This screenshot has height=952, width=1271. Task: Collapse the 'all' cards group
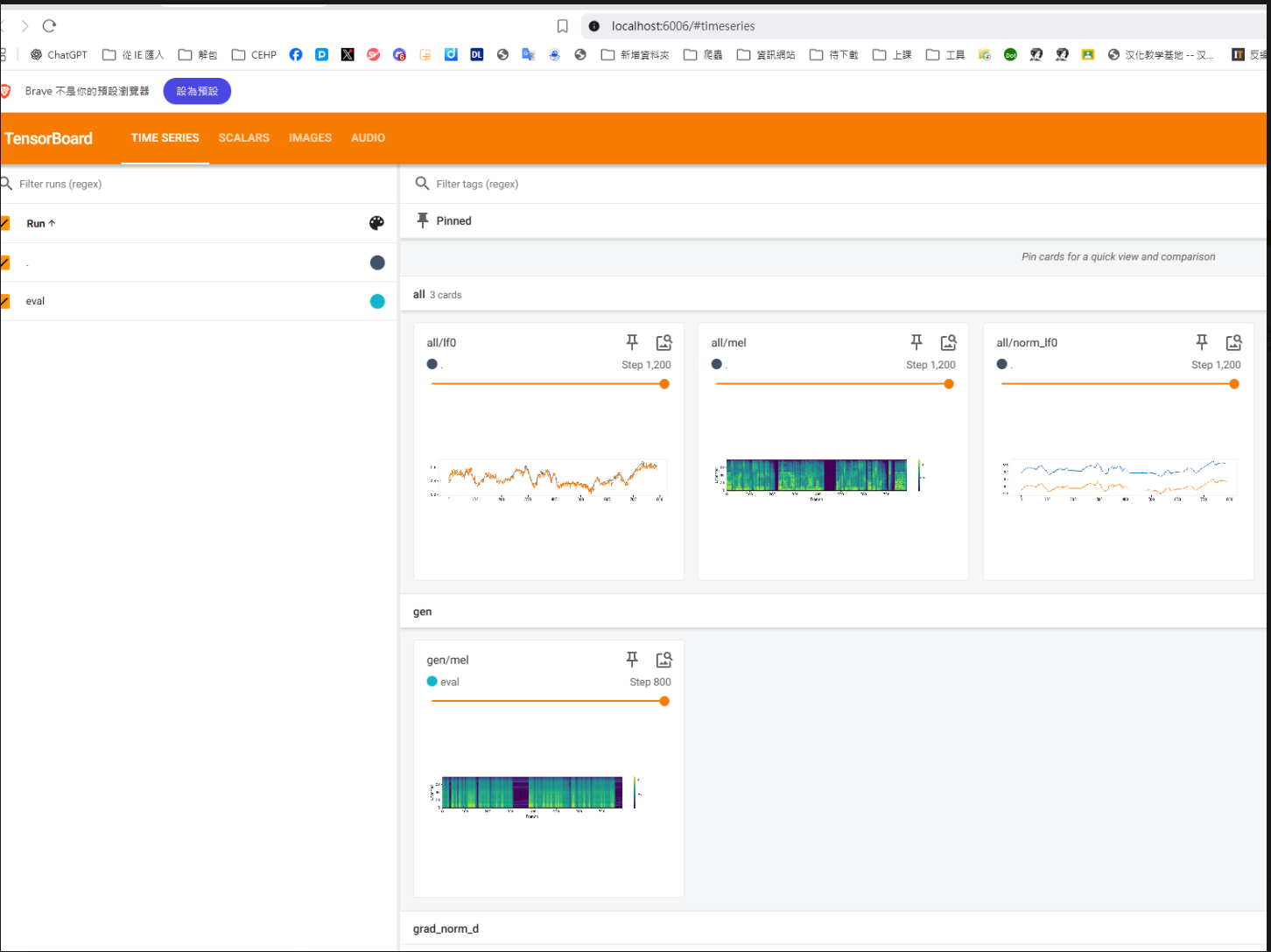419,295
